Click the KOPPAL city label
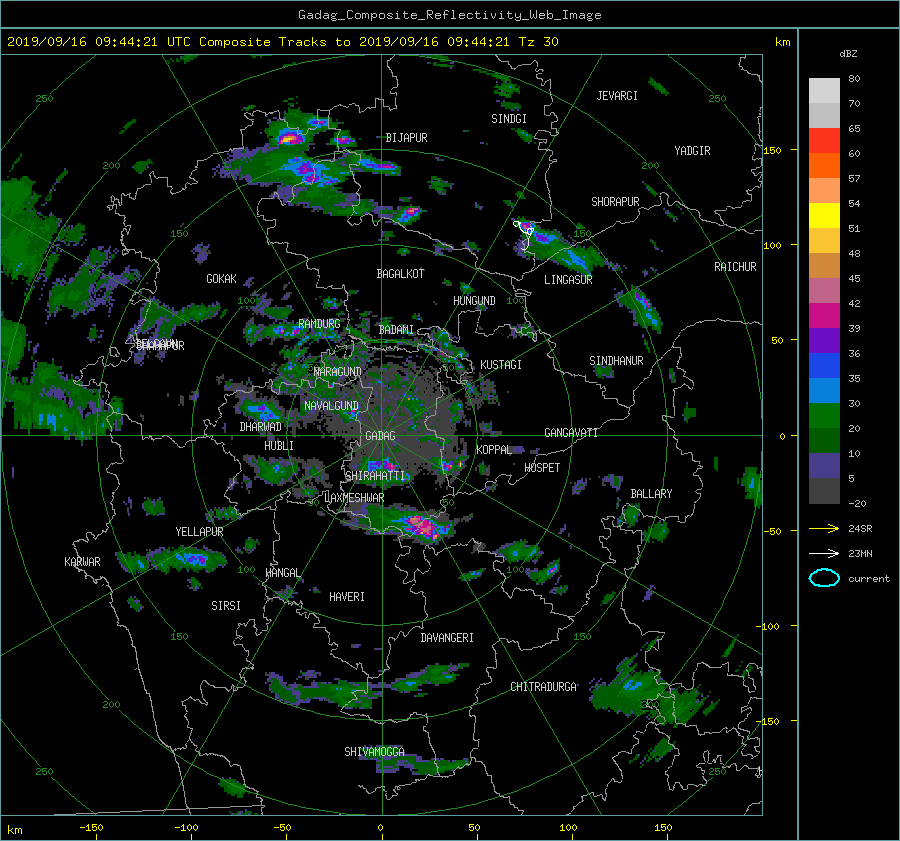Viewport: 900px width, 841px height. tap(494, 450)
